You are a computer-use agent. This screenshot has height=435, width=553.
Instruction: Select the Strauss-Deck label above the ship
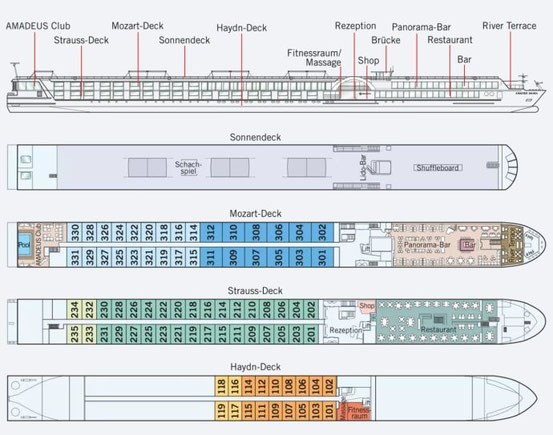coord(81,40)
